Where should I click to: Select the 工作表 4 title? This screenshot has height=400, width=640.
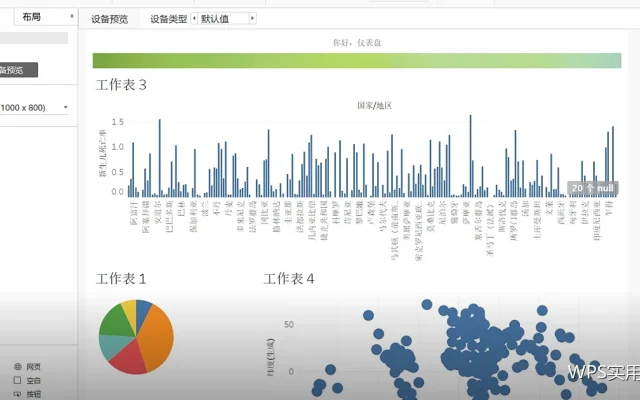[x=289, y=279]
